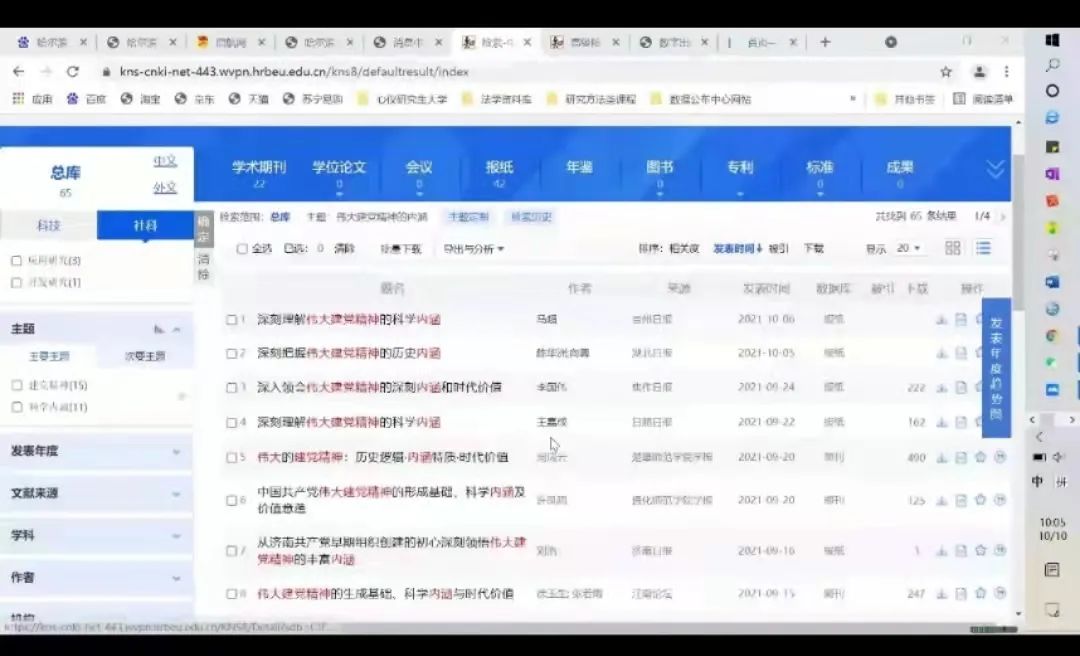This screenshot has width=1080, height=656.
Task: Expand the 文献来源 filter section
Action: (96, 494)
